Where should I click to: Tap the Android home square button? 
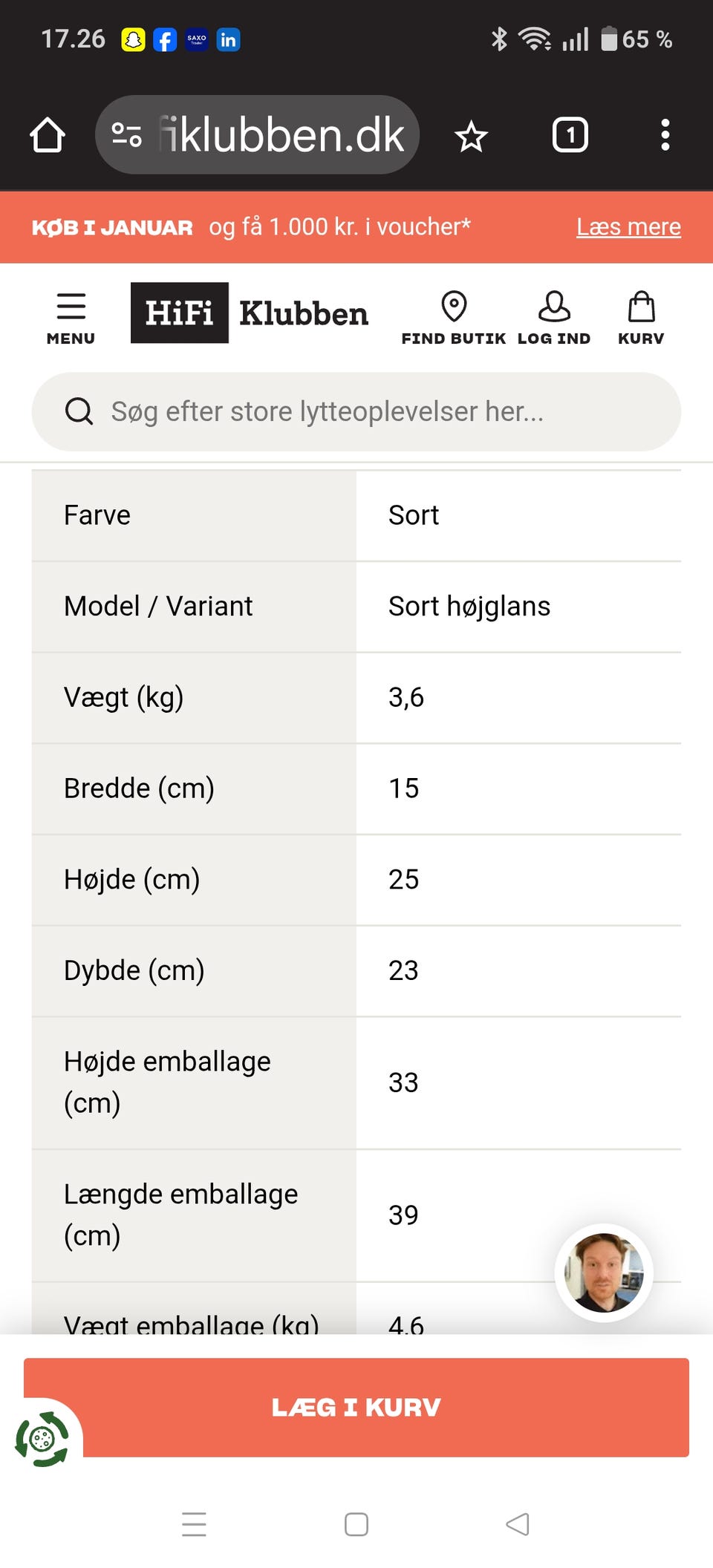pos(356,1524)
